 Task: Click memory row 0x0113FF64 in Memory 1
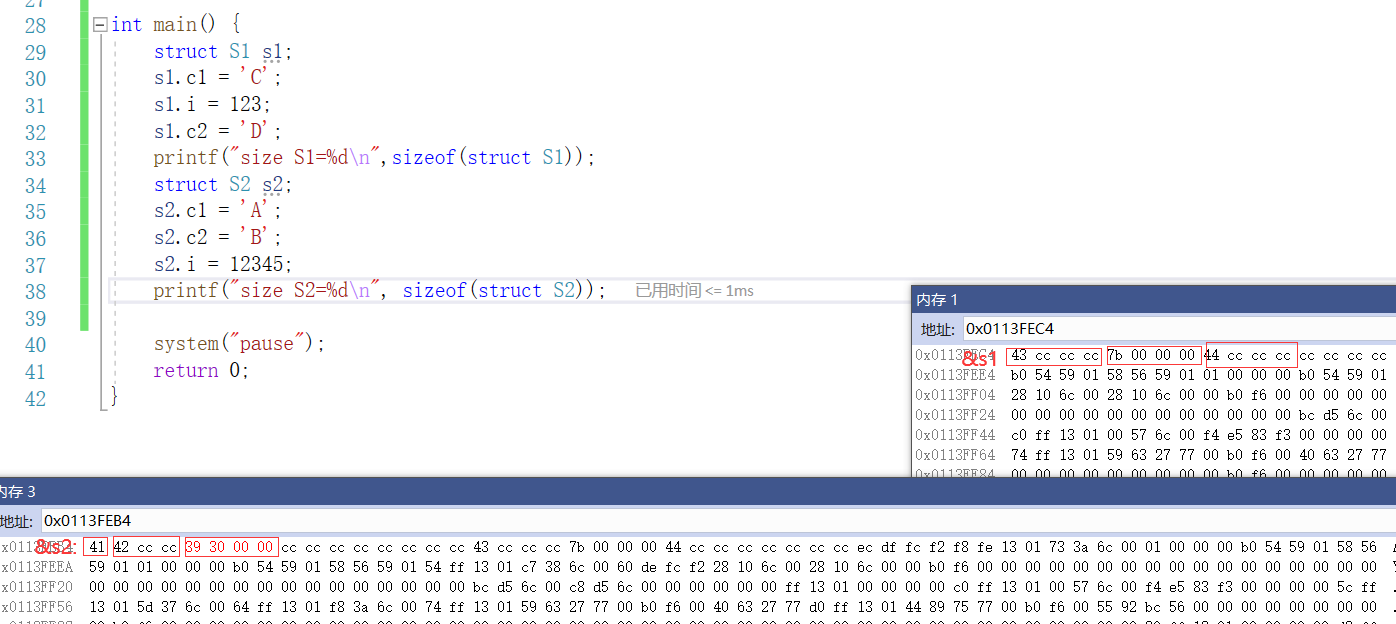tap(1154, 455)
